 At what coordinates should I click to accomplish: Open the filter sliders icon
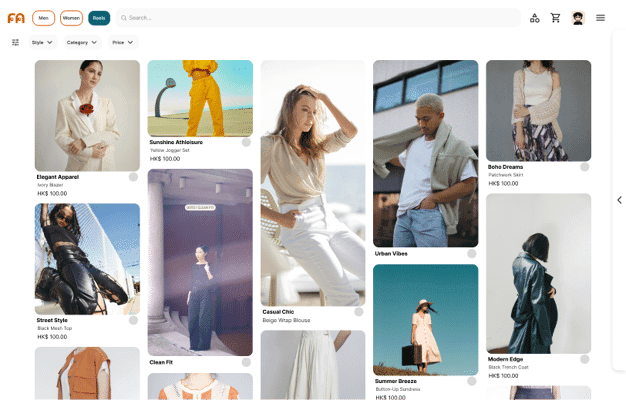[15, 43]
